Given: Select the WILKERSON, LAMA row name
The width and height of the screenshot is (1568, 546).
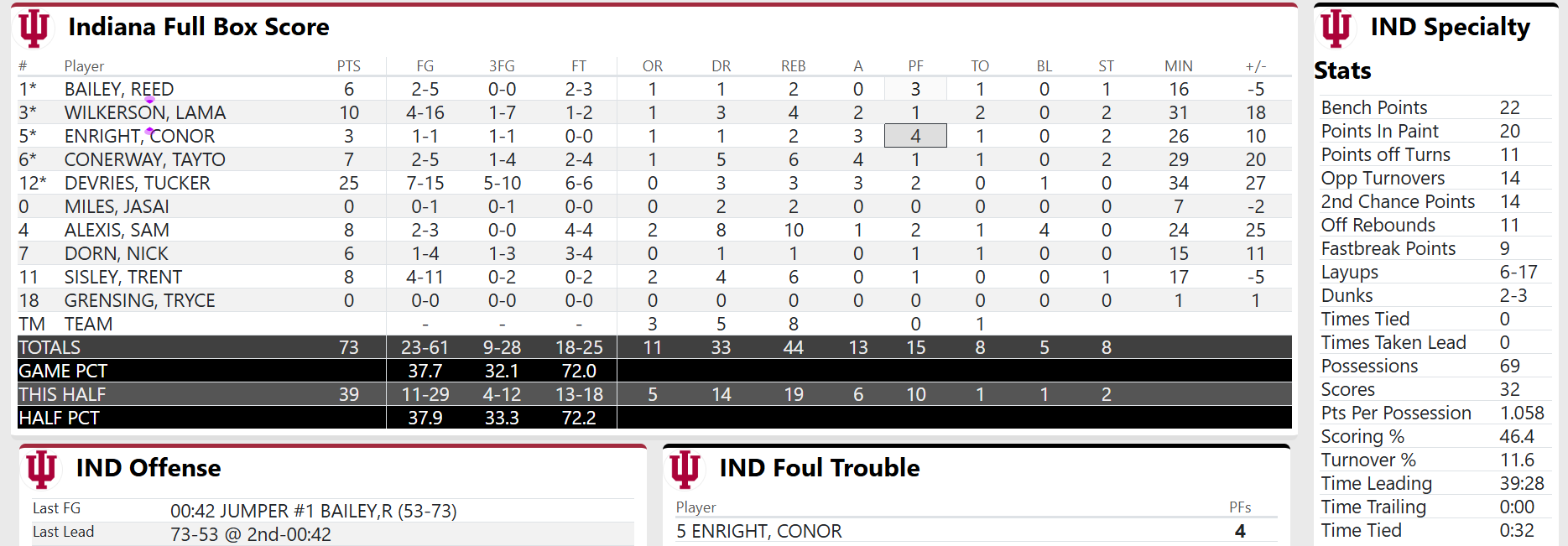Looking at the screenshot, I should (x=145, y=112).
